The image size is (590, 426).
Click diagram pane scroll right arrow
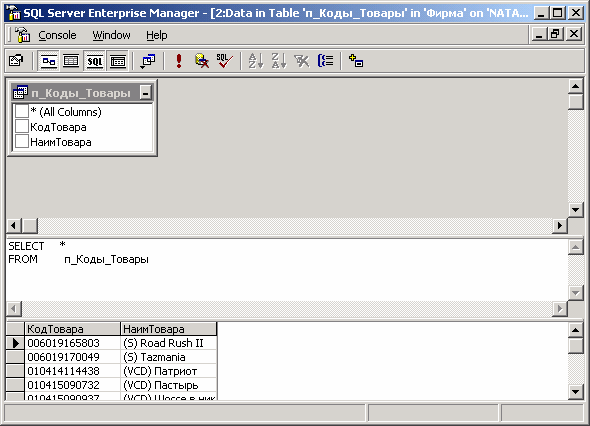[x=560, y=225]
